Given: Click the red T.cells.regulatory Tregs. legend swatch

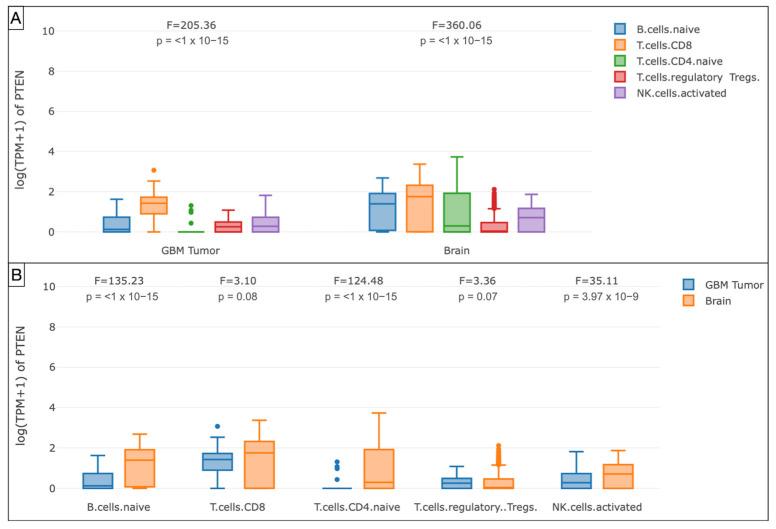Looking at the screenshot, I should click(621, 76).
